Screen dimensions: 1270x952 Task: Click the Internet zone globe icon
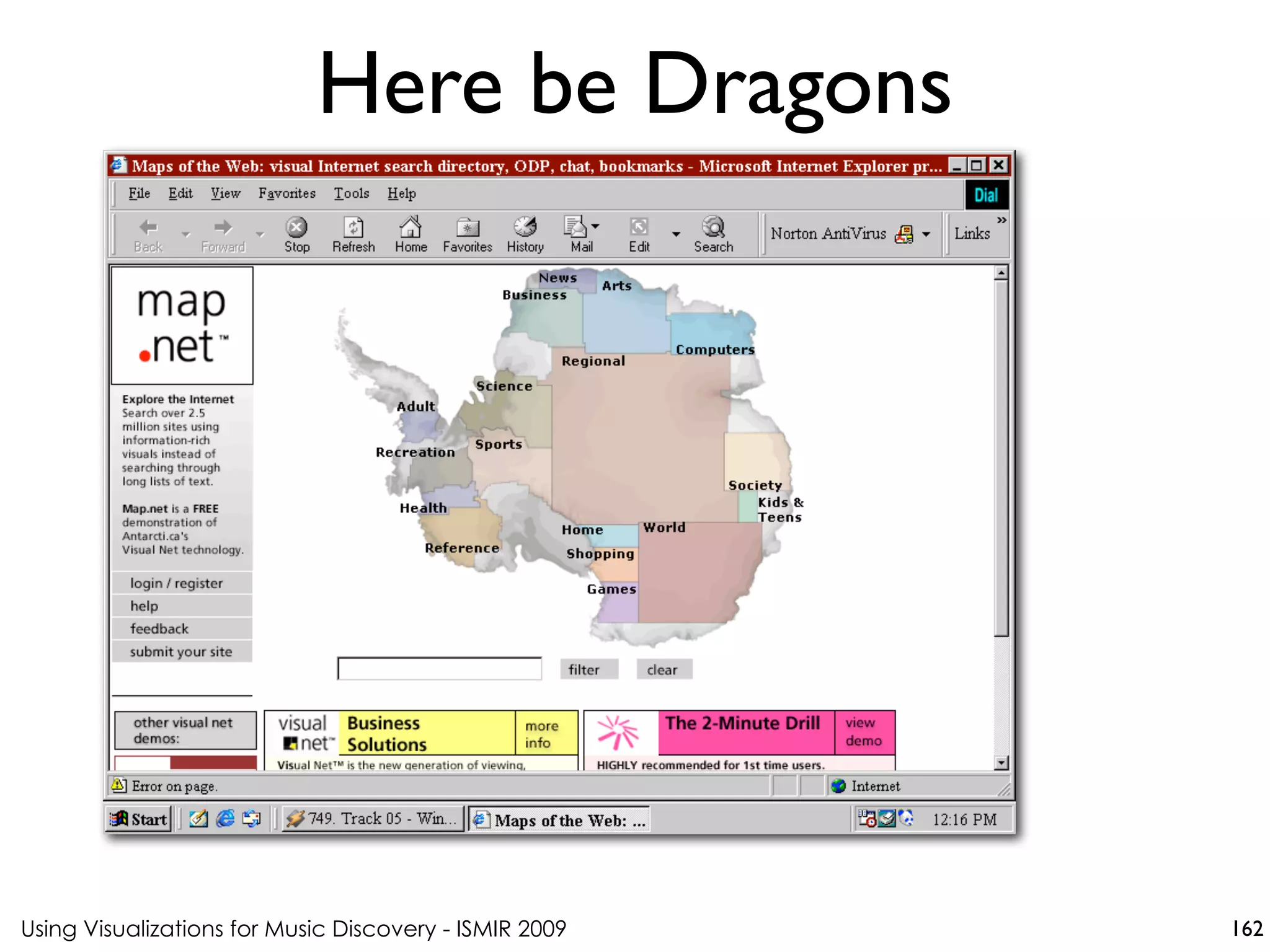click(838, 786)
